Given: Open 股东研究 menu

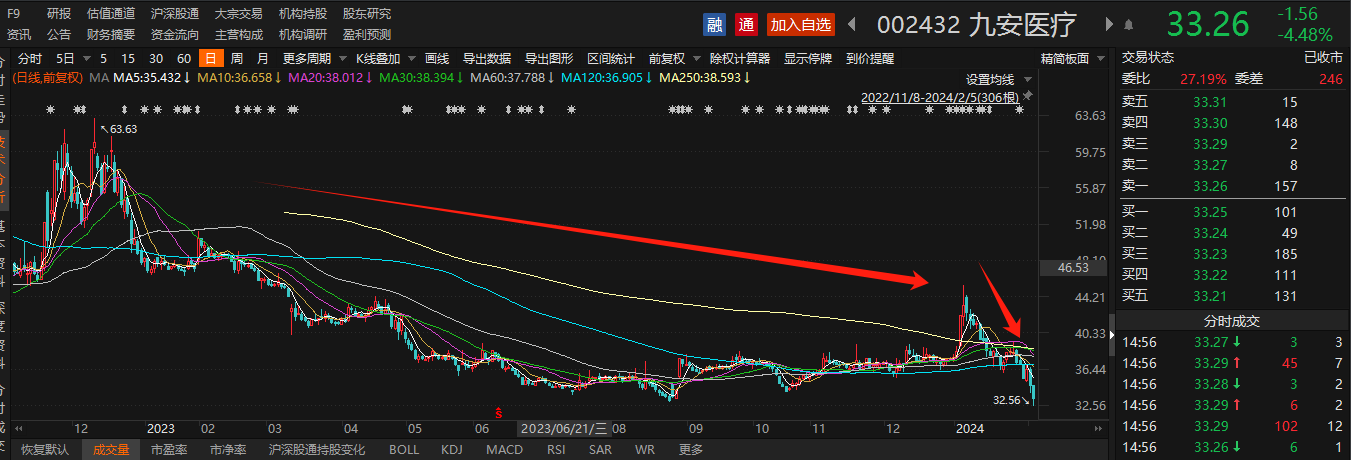Looking at the screenshot, I should click(367, 14).
